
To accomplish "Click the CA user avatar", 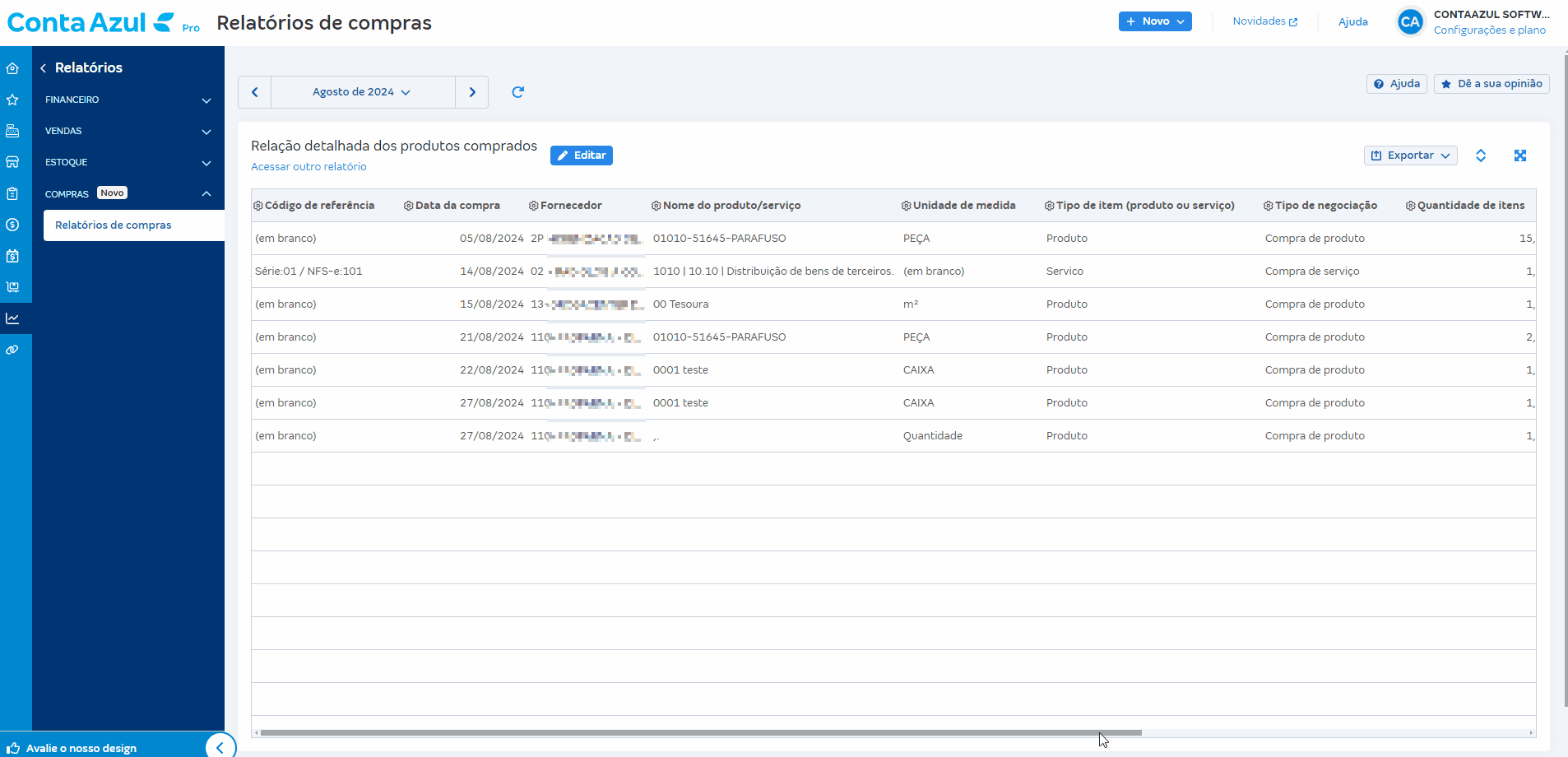I will [1410, 22].
